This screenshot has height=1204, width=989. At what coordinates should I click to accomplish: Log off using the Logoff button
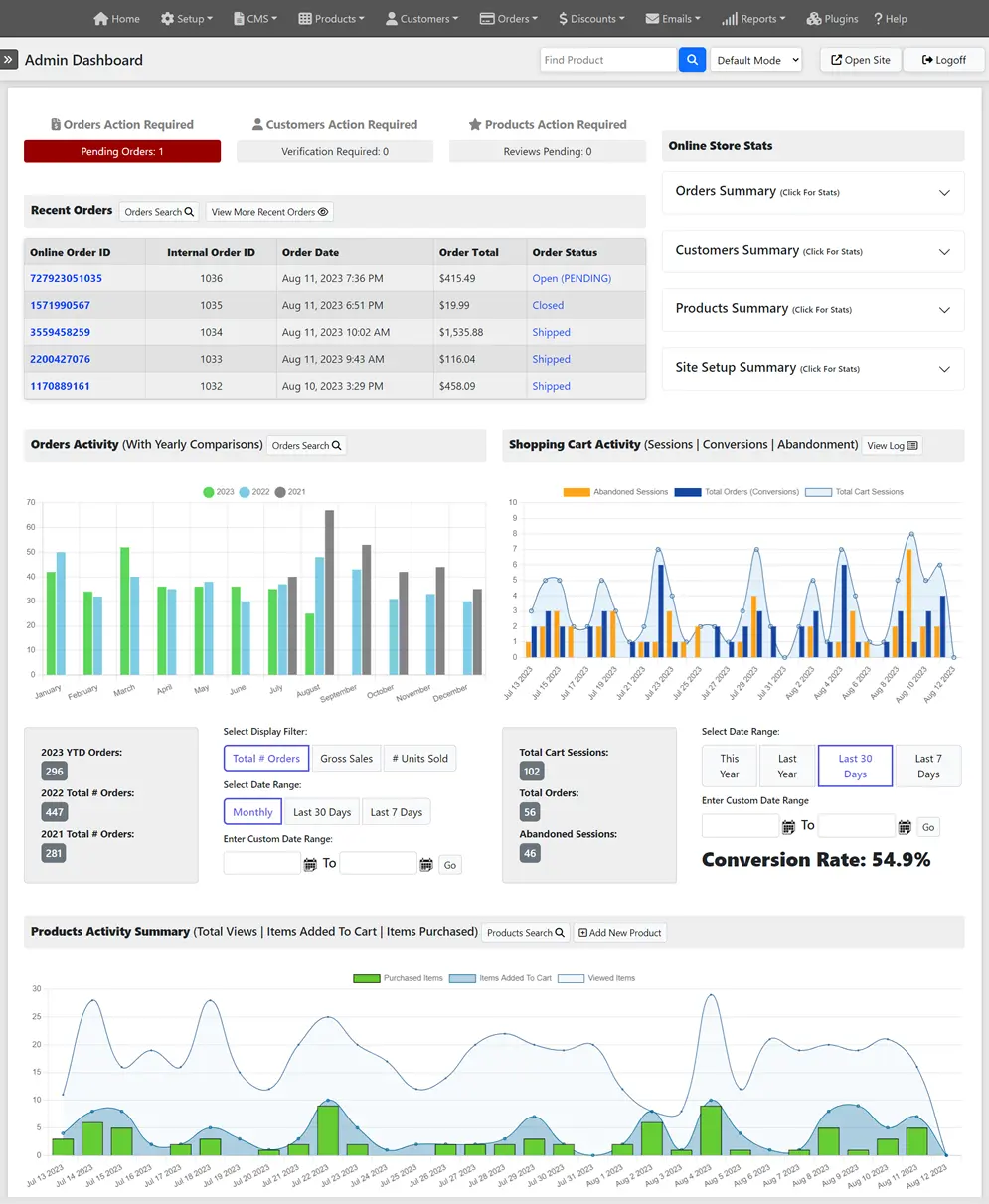coord(944,60)
